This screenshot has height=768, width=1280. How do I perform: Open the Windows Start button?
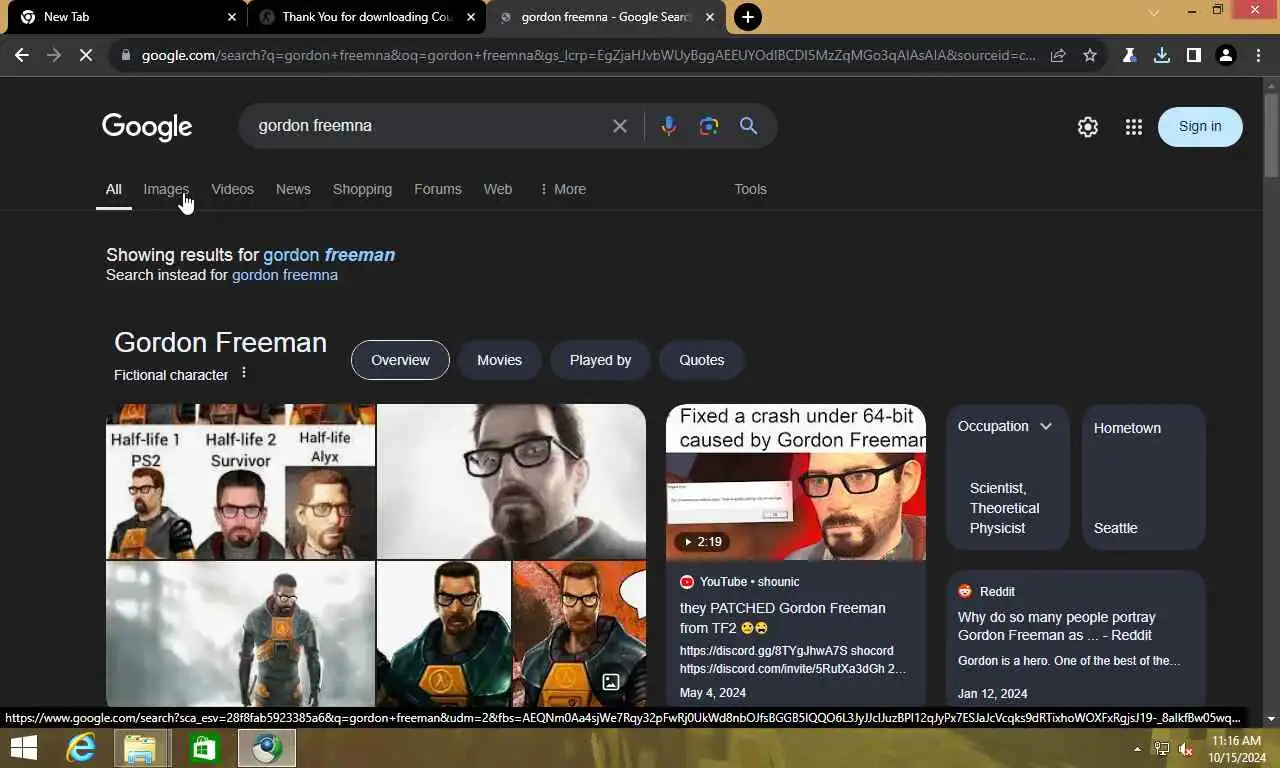pyautogui.click(x=23, y=748)
